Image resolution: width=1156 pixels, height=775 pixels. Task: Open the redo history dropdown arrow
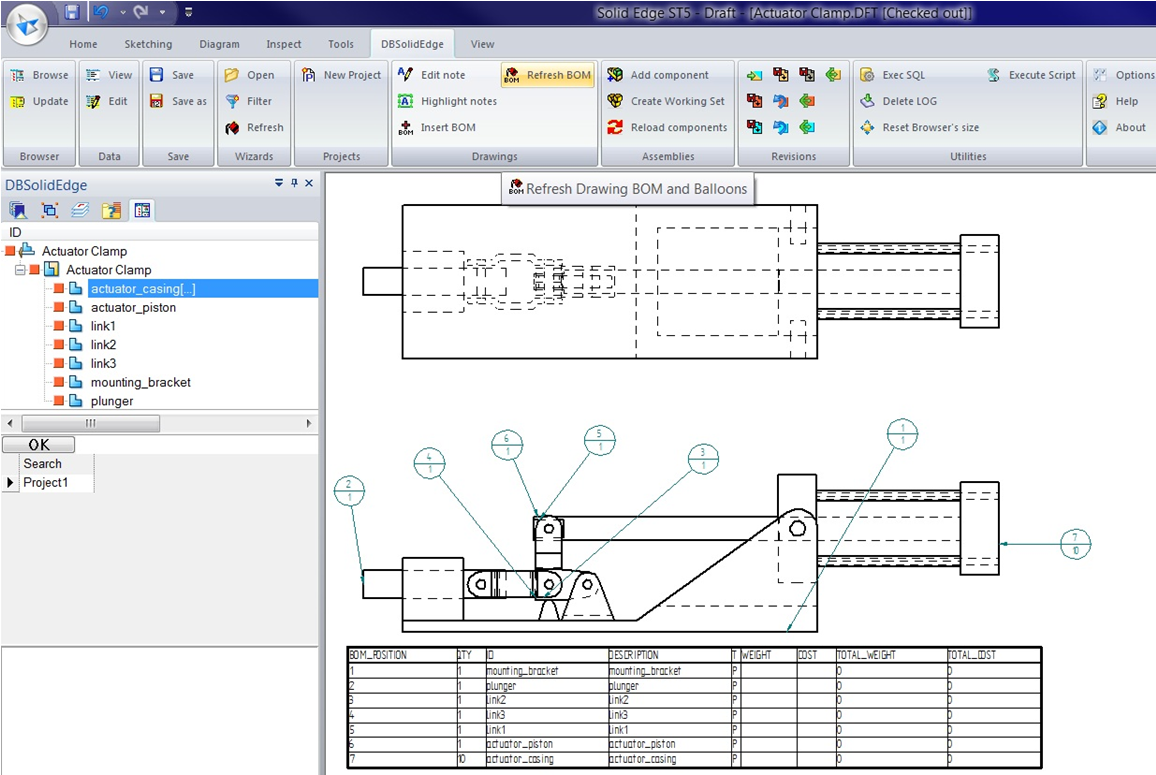pos(162,12)
